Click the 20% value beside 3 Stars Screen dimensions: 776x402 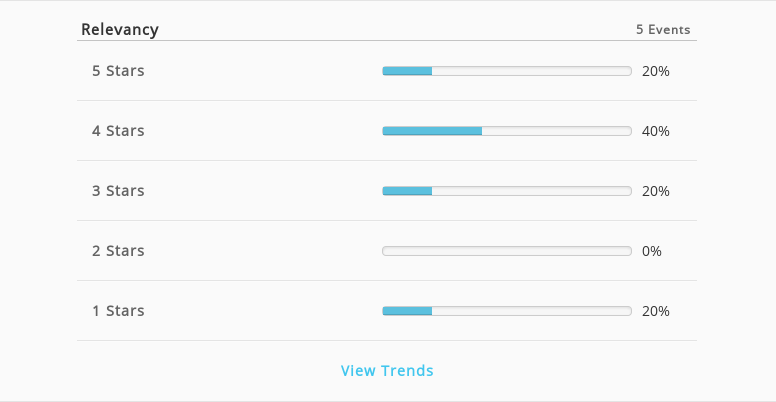coord(656,191)
